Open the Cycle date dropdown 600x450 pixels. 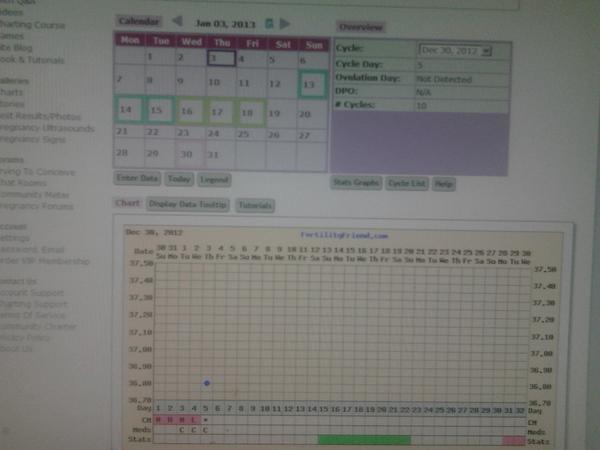pyautogui.click(x=455, y=50)
